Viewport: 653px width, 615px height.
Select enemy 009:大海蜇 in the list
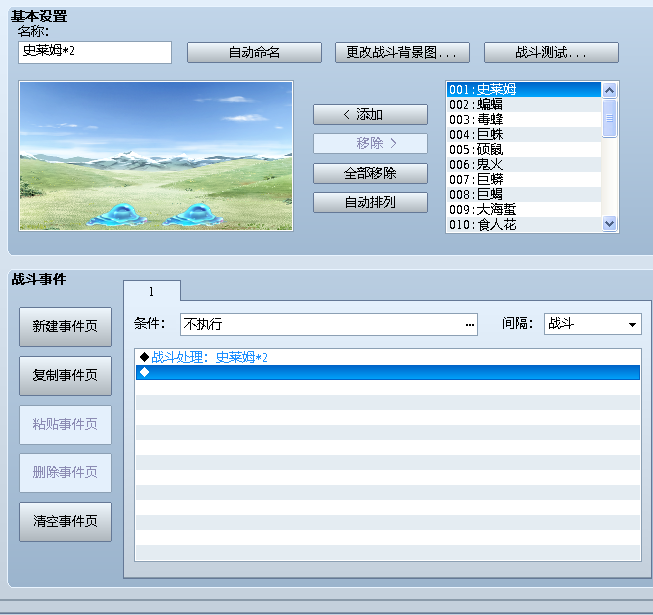coord(524,209)
